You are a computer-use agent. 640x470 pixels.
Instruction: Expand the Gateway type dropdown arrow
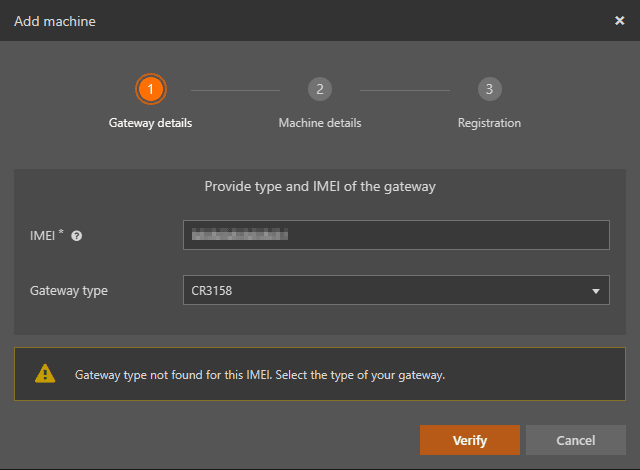[596, 291]
